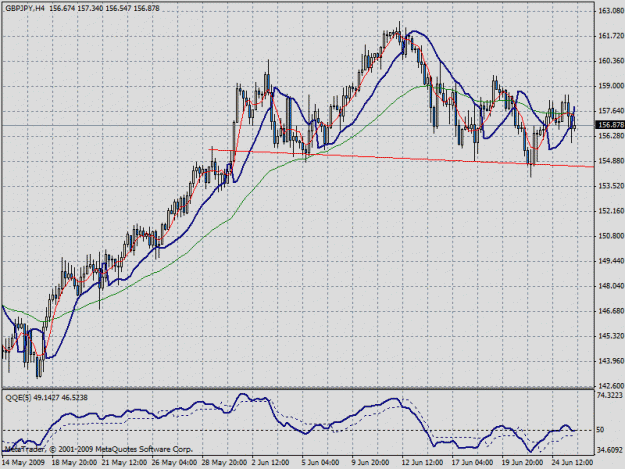
Task: Click the 143.960 price scale label
Action: click(611, 361)
